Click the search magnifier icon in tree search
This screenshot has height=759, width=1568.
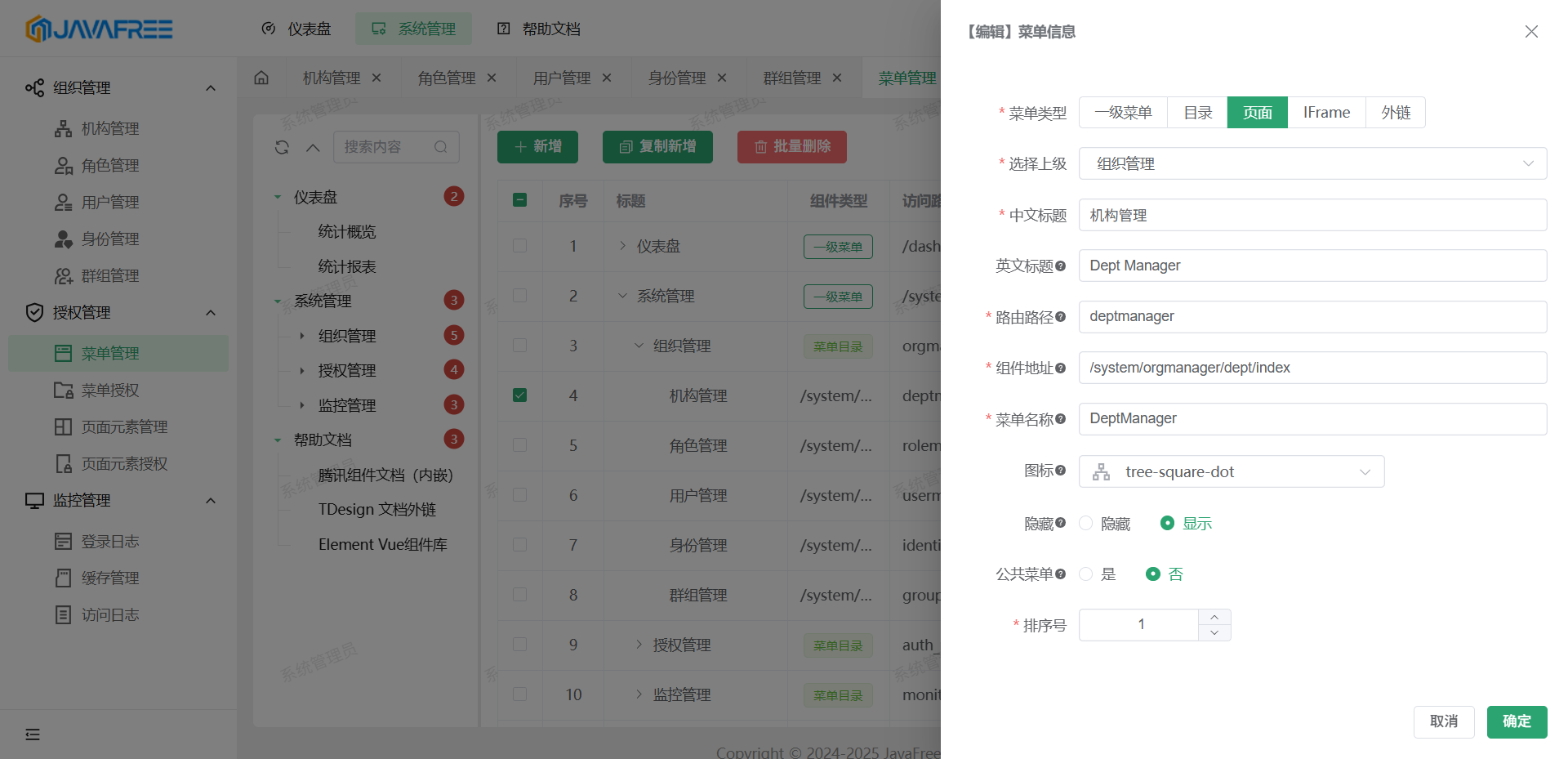pos(441,147)
